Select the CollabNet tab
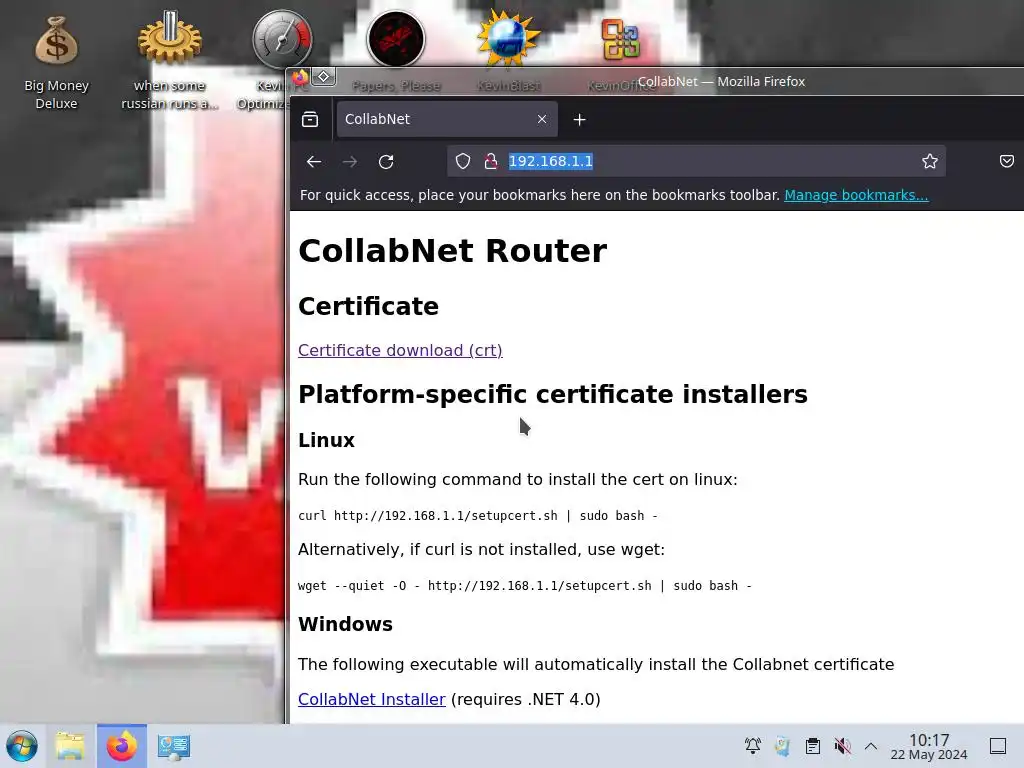1024x768 pixels. pyautogui.click(x=447, y=119)
